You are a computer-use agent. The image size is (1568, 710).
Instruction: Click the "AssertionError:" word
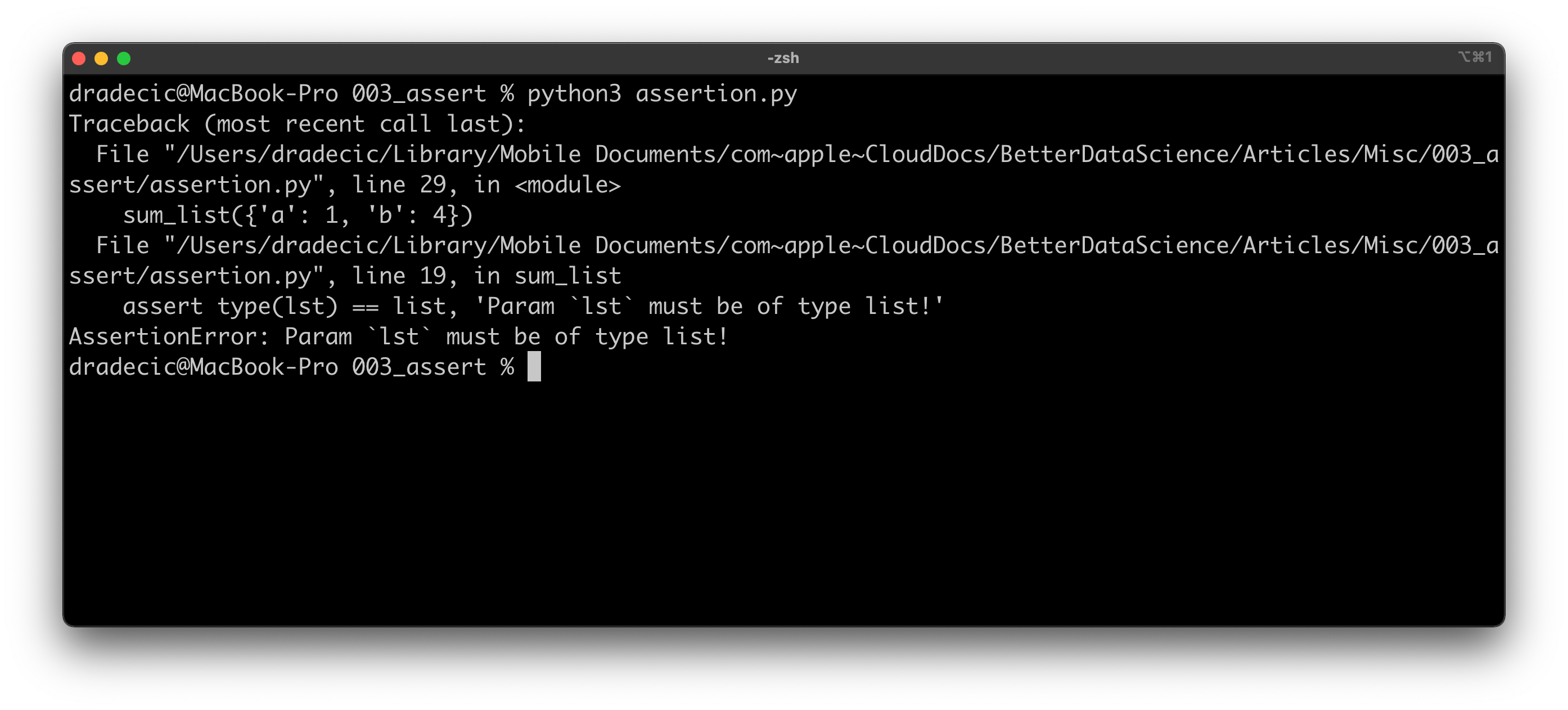click(x=169, y=337)
